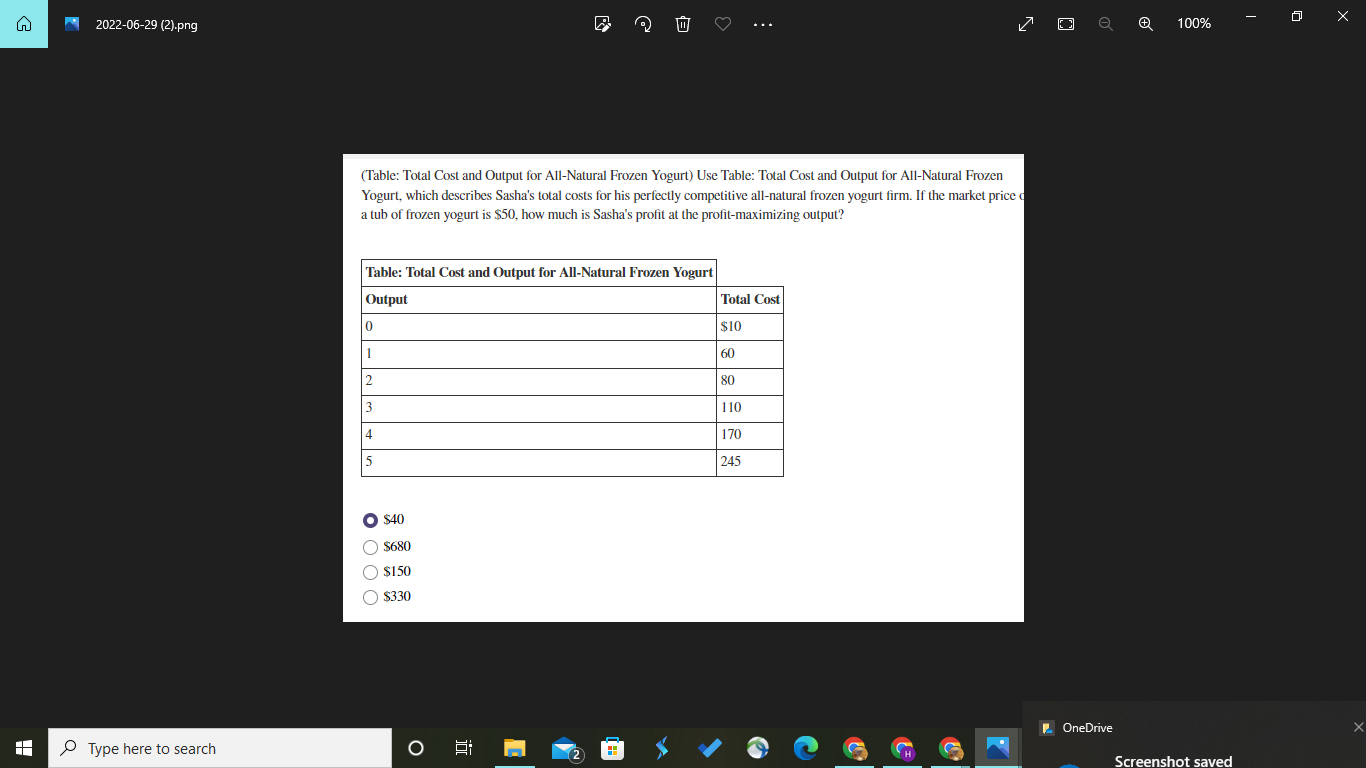The image size is (1366, 768).
Task: Click the 100% zoom level
Action: click(1194, 24)
